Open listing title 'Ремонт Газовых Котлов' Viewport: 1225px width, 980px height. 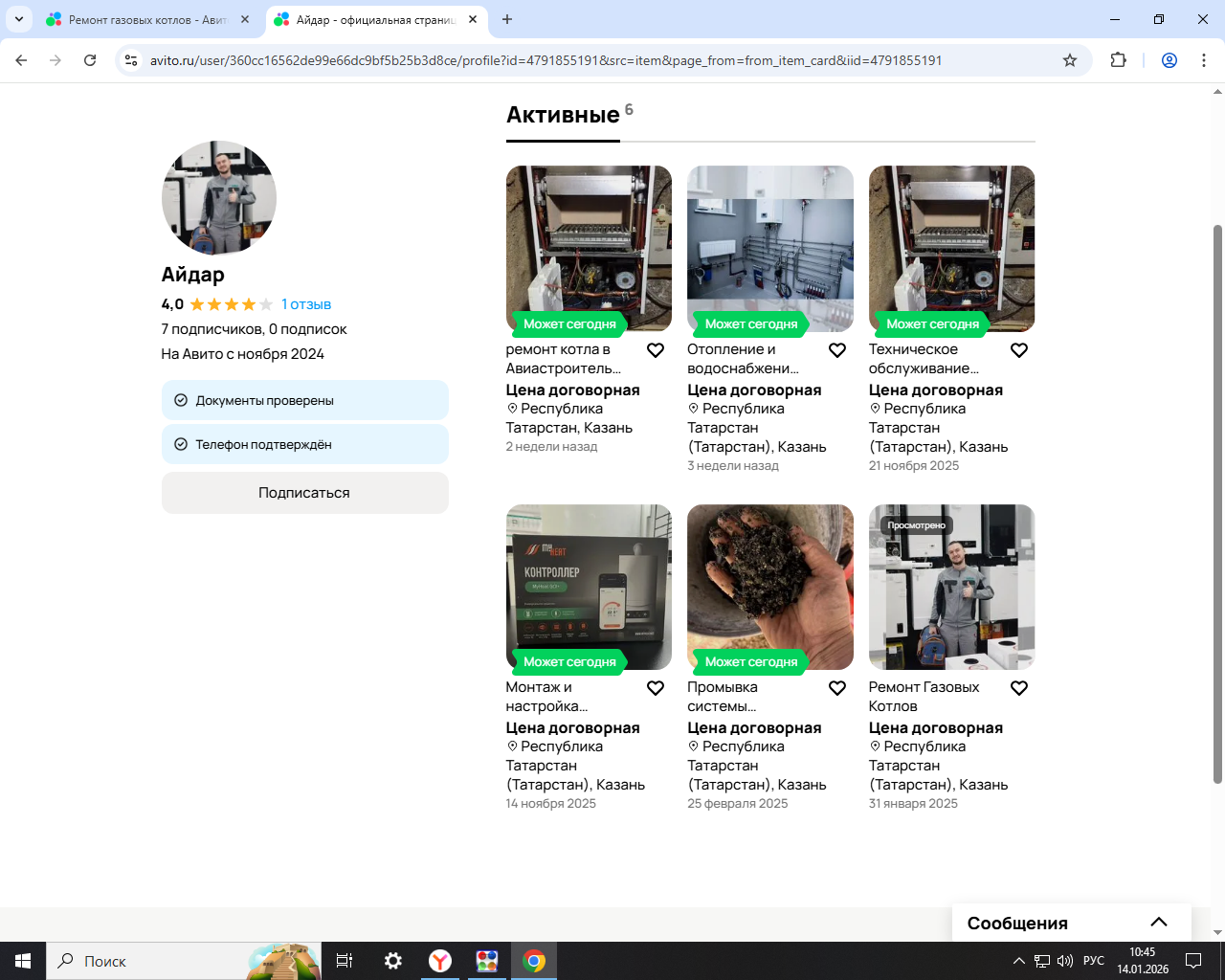924,697
